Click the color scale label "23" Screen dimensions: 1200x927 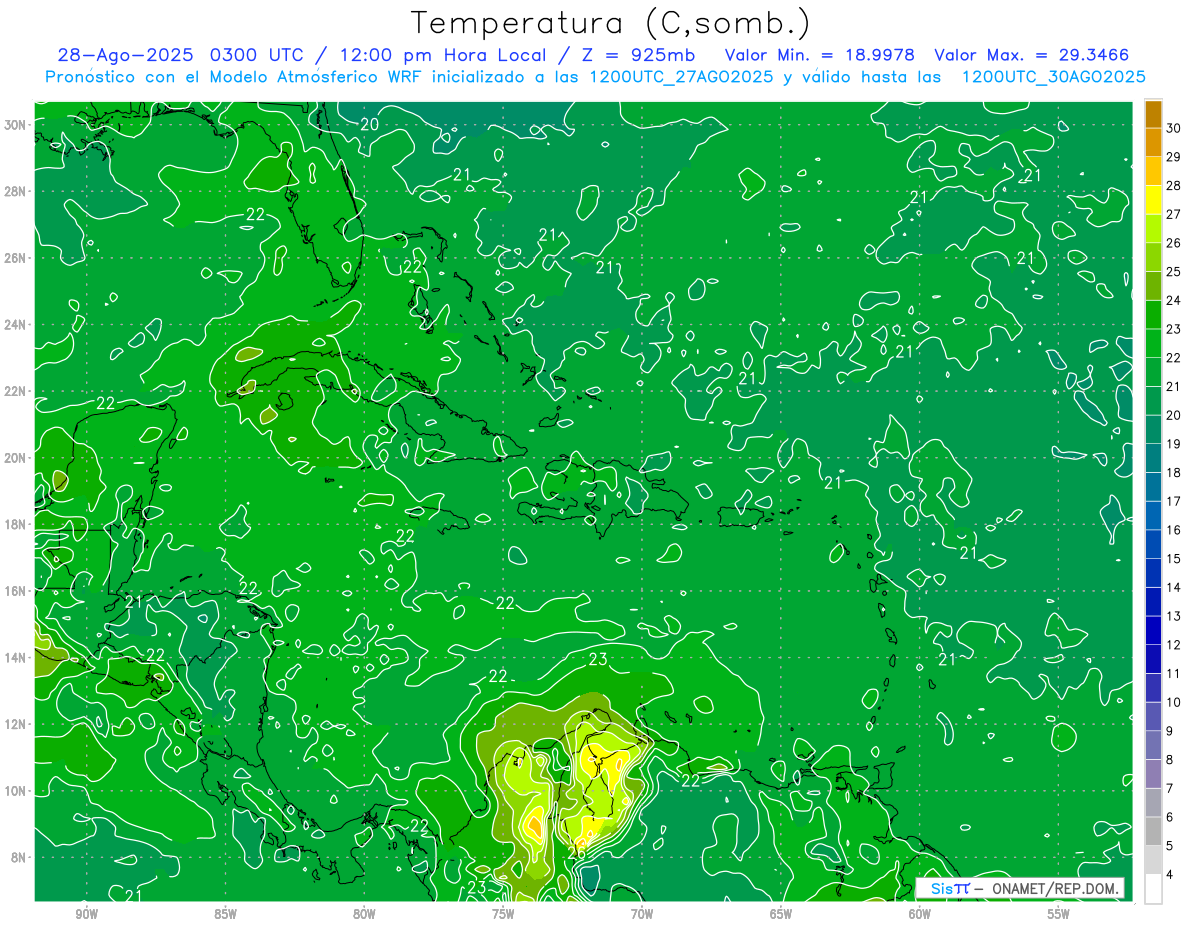coord(1174,329)
